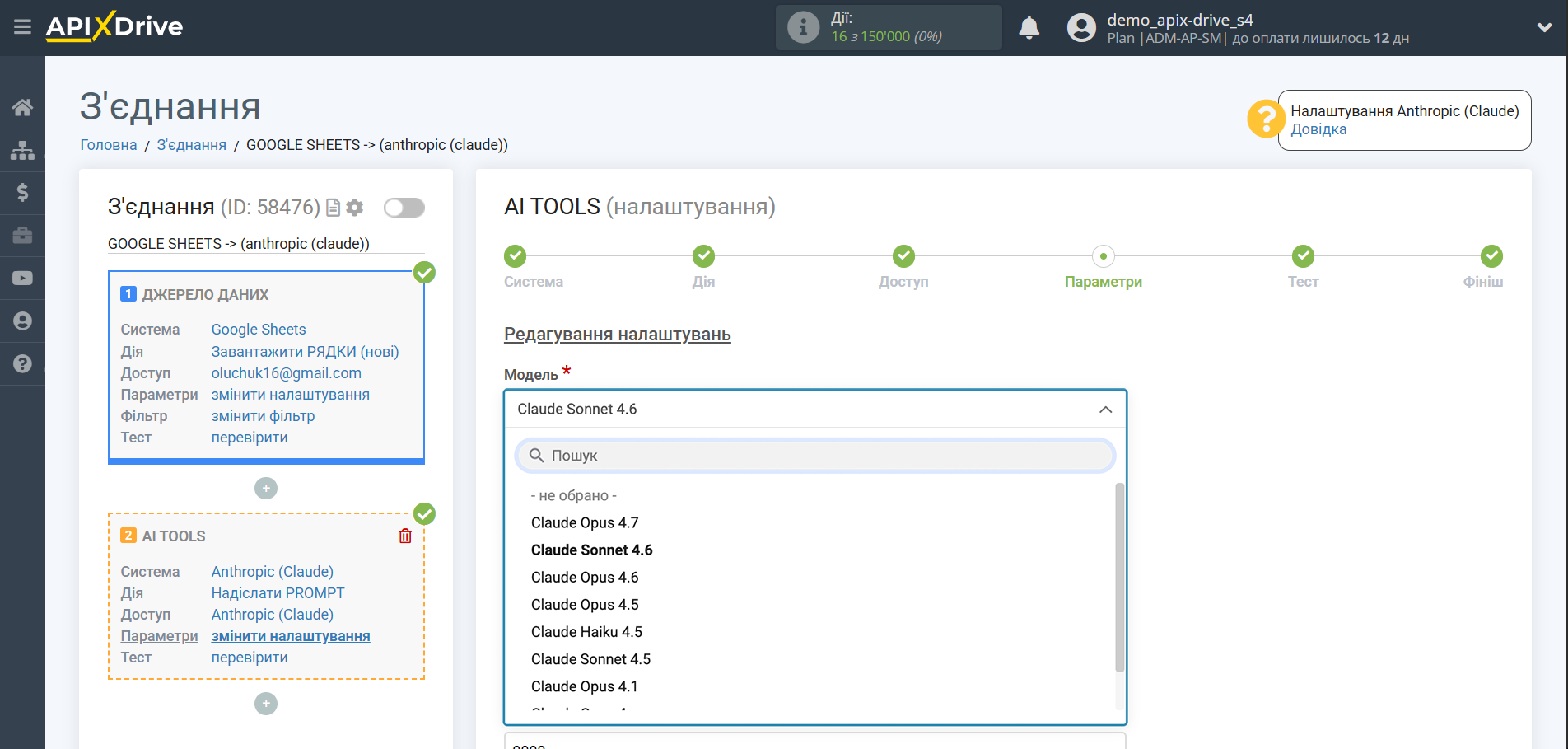Click the yellow help question mark icon

(1265, 119)
